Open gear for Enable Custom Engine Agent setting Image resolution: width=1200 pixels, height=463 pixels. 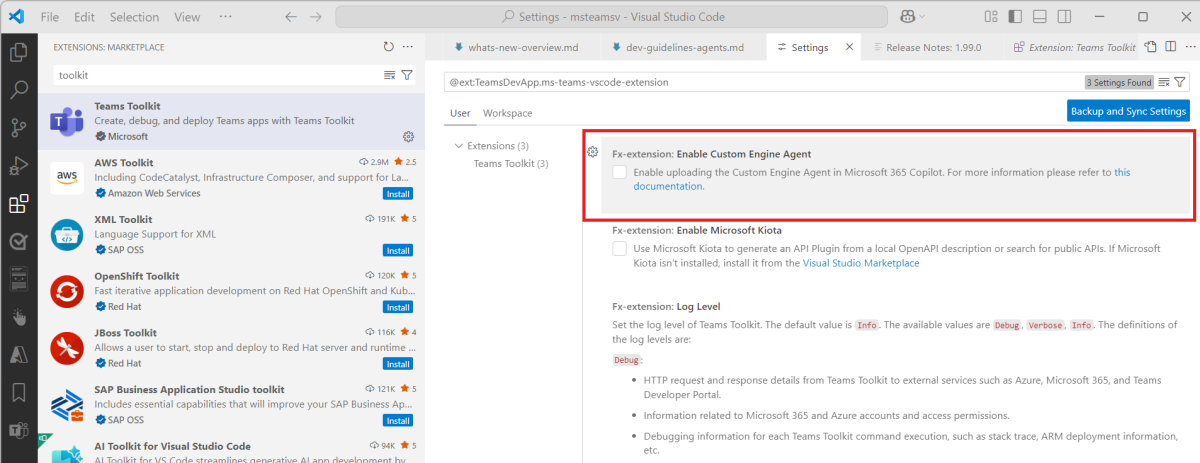click(x=592, y=152)
